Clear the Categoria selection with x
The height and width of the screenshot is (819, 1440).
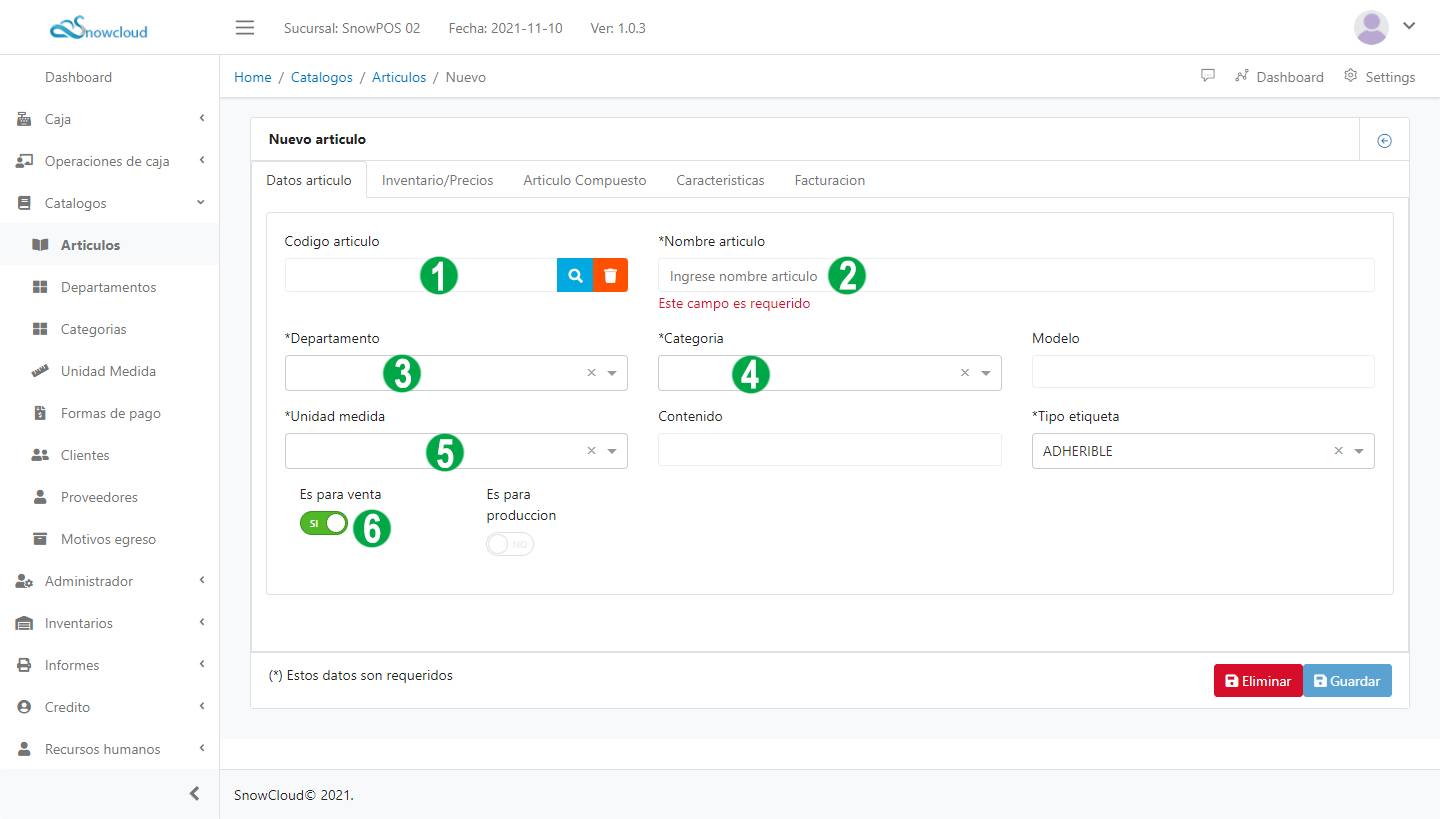coord(965,373)
